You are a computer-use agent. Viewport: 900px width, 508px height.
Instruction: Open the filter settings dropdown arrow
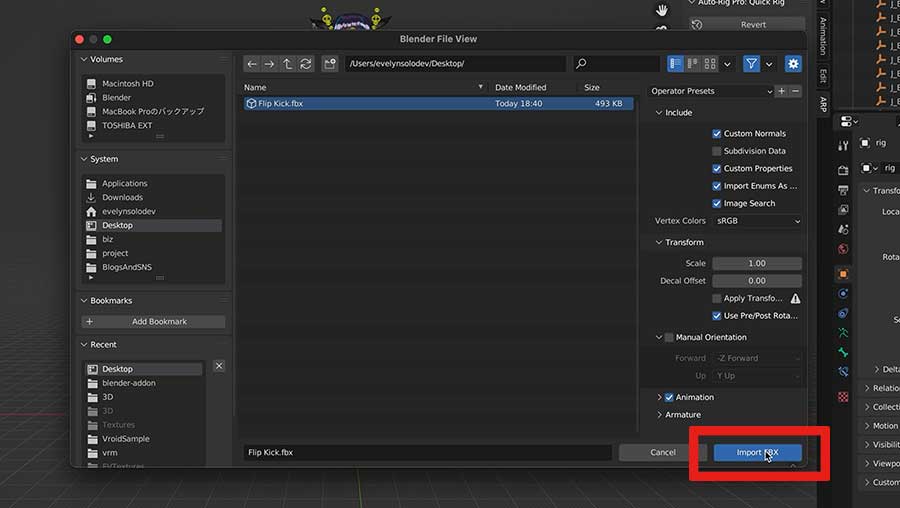click(769, 64)
